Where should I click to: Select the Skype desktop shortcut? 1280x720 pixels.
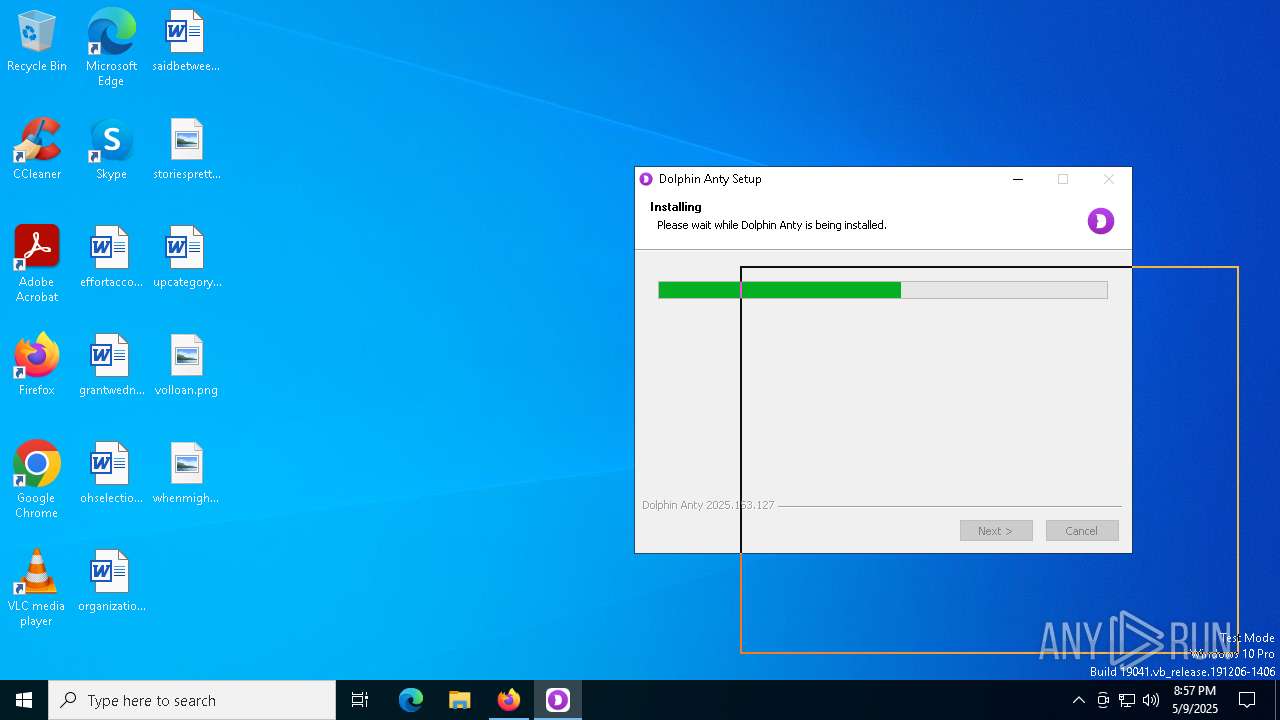point(111,150)
